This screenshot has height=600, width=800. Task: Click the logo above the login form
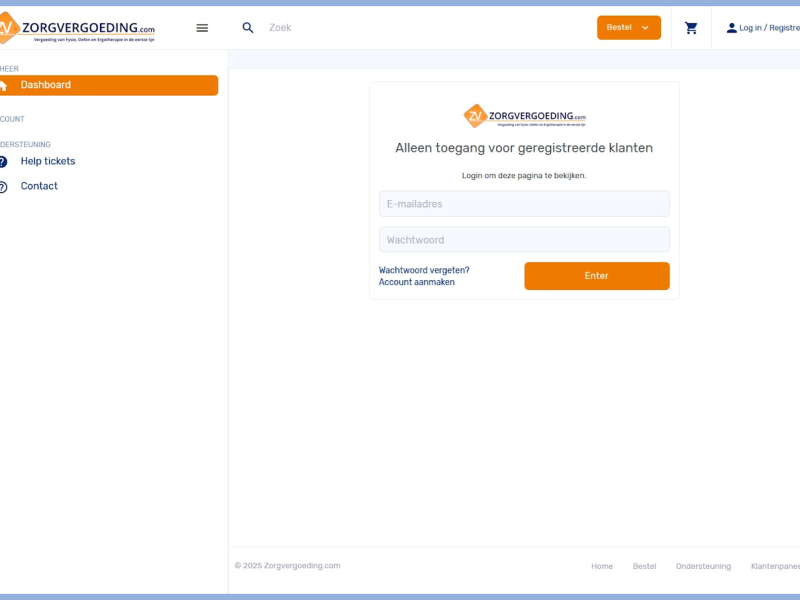click(524, 116)
